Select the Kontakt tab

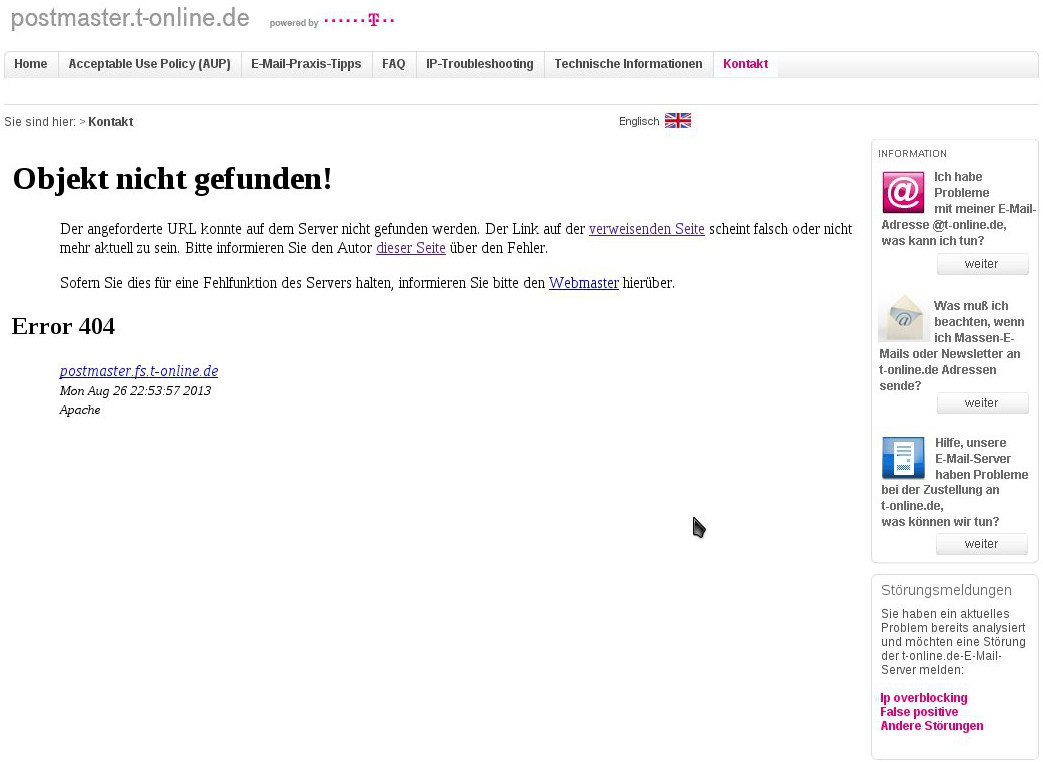click(745, 64)
